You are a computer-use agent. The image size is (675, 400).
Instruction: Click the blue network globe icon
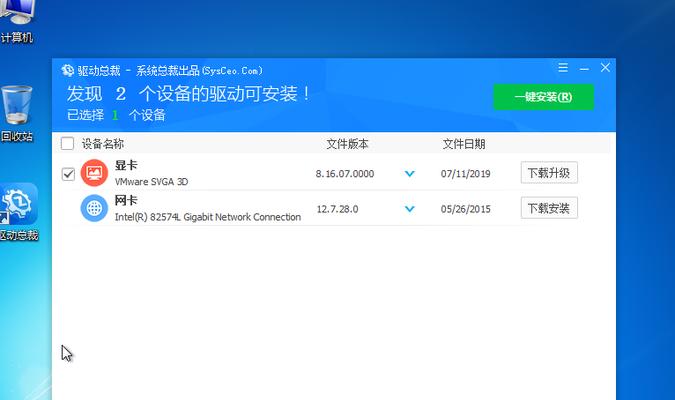point(94,208)
